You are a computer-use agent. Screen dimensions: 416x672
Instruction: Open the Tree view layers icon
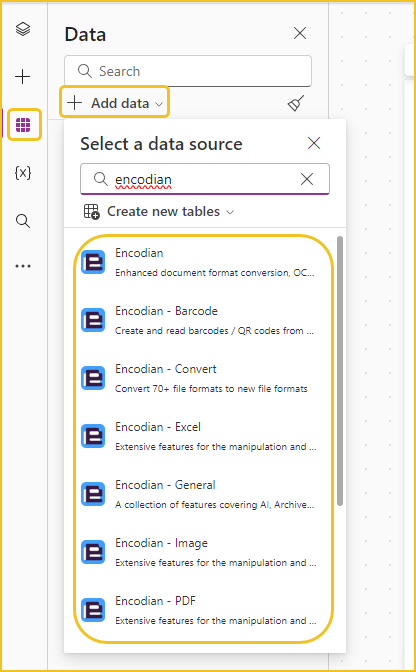coord(23,29)
